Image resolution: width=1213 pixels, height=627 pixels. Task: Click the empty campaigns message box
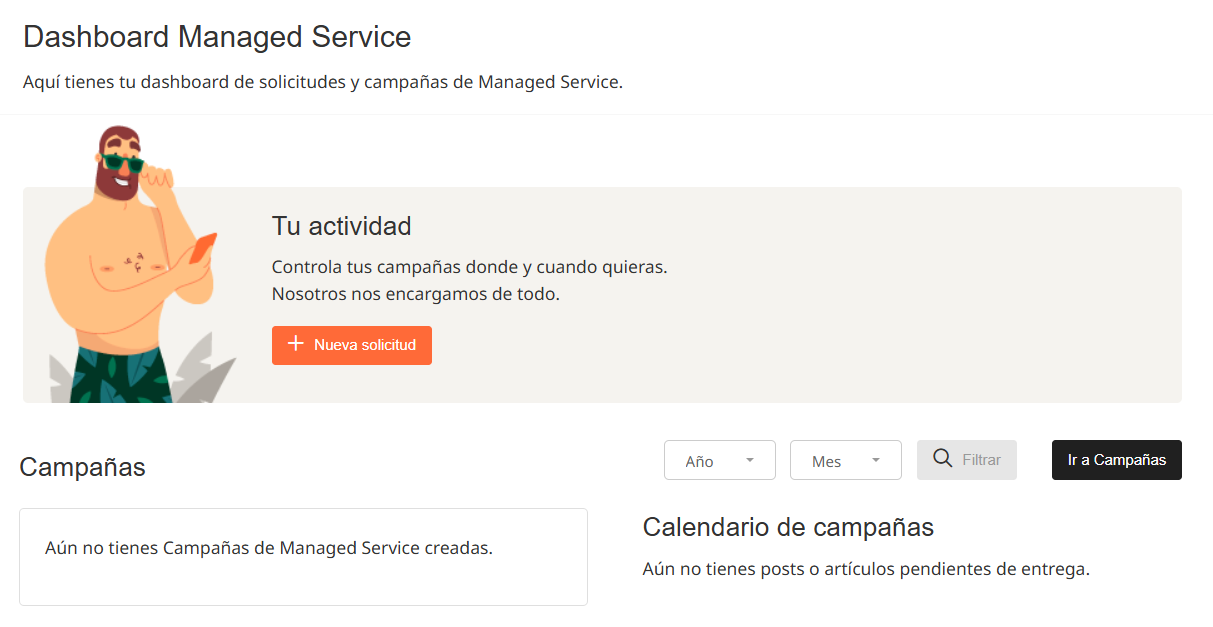[303, 556]
